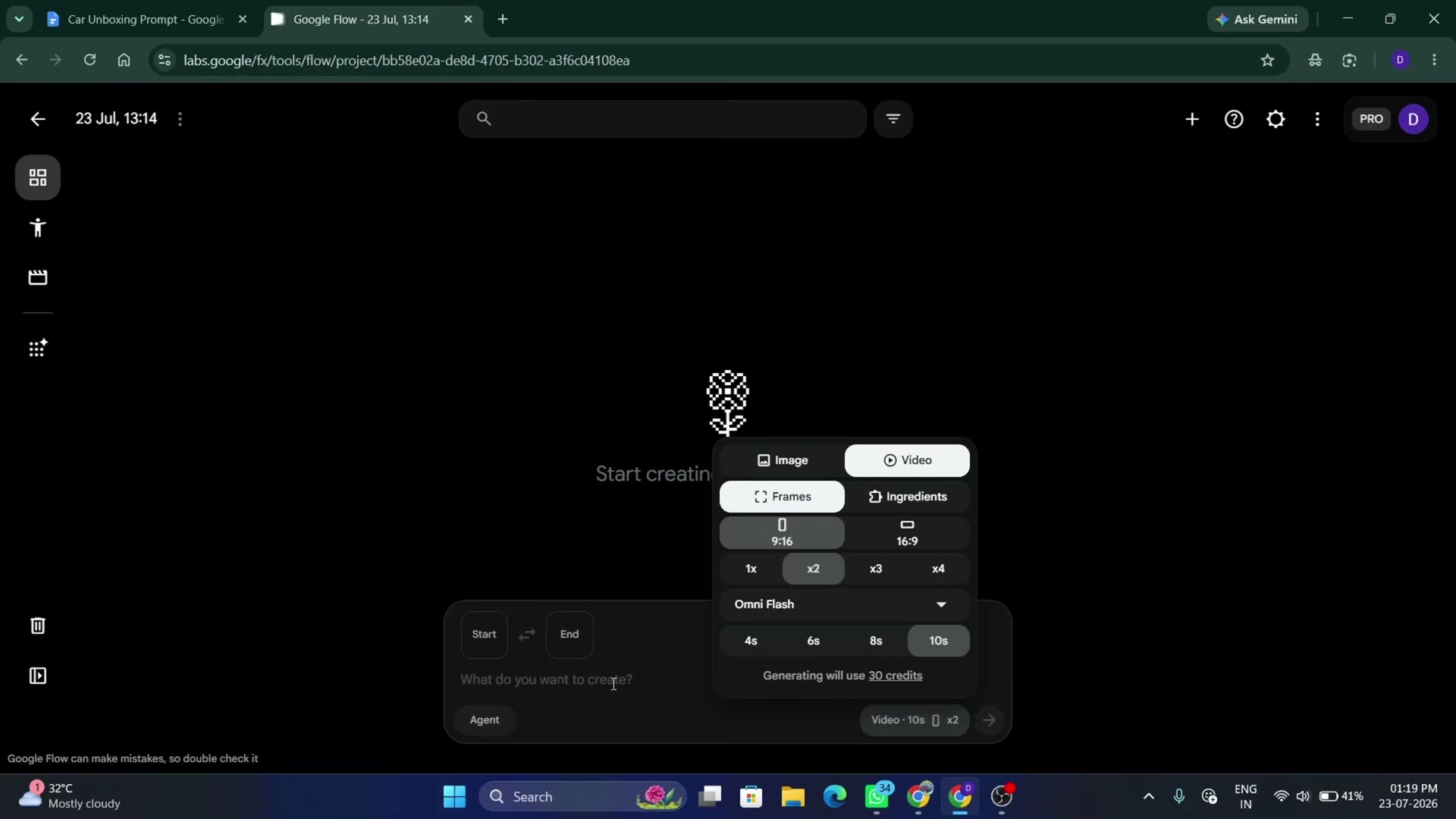This screenshot has height=819, width=1456.
Task: Expand the Omni Flash model dropdown
Action: coord(844,604)
